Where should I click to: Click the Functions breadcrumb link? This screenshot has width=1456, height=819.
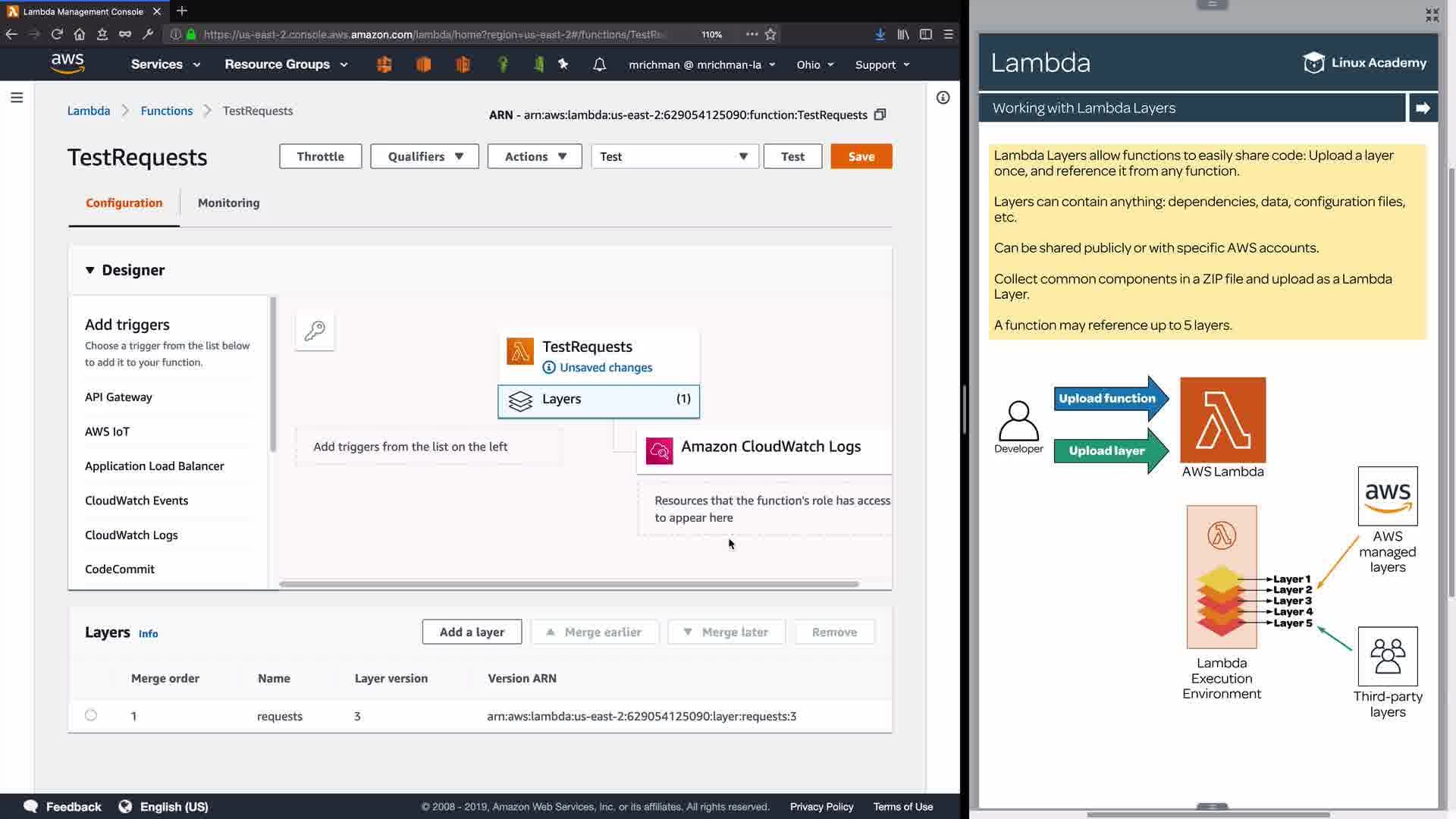coord(167,111)
